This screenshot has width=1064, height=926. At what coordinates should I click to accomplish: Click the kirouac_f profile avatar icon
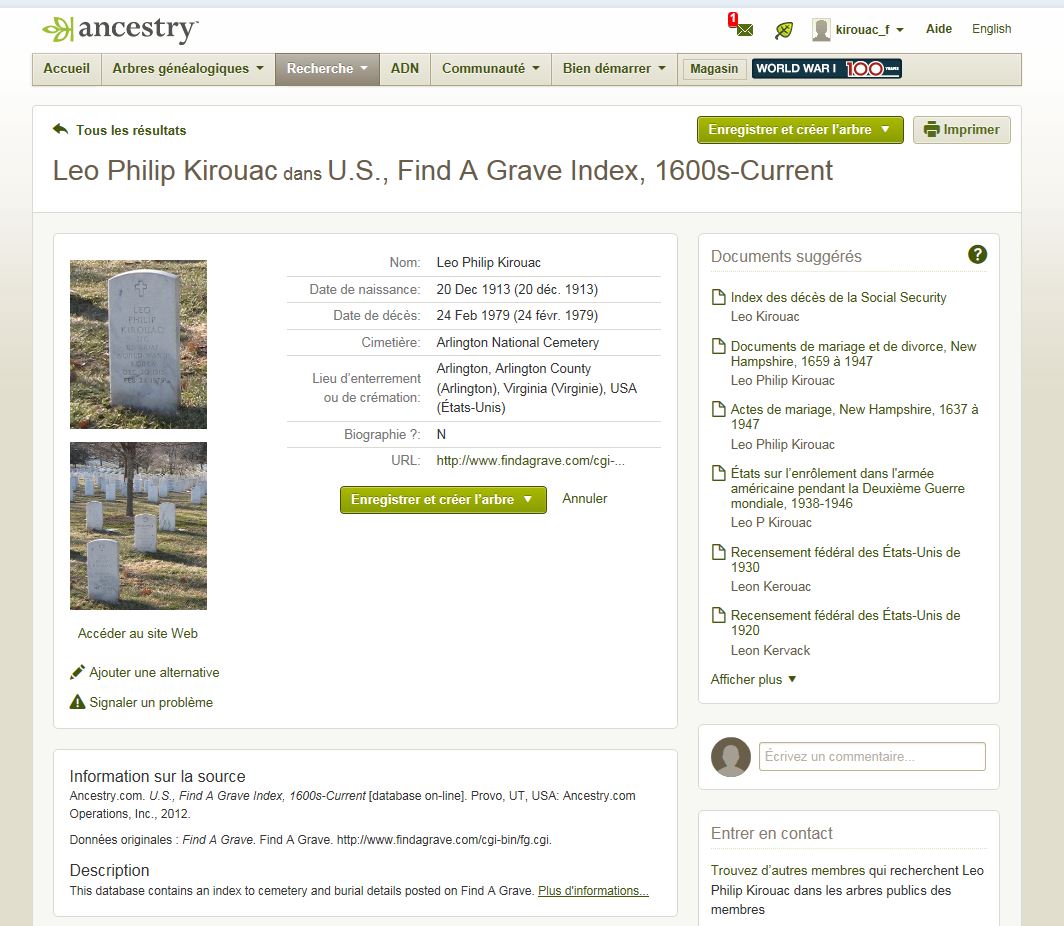(x=821, y=30)
